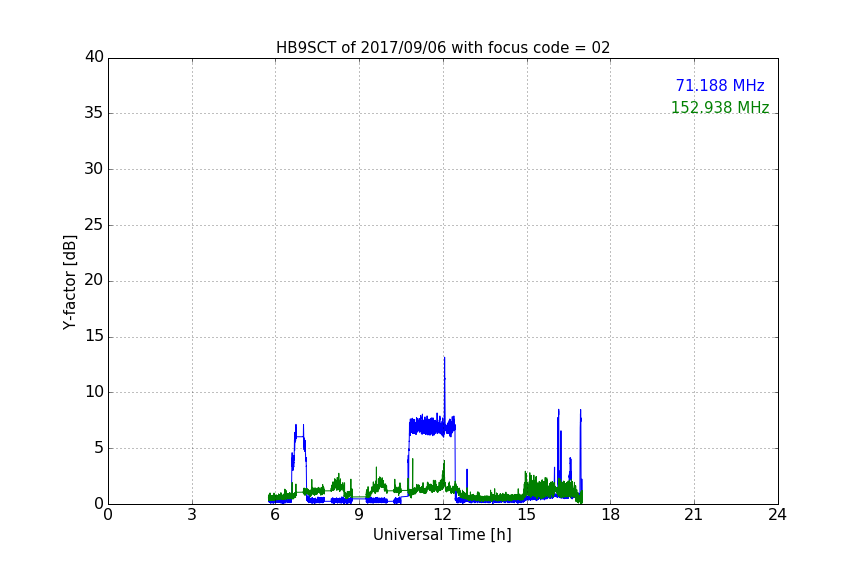864x576 pixels.
Task: Click the y-axis tick label 15
Action: [94, 336]
